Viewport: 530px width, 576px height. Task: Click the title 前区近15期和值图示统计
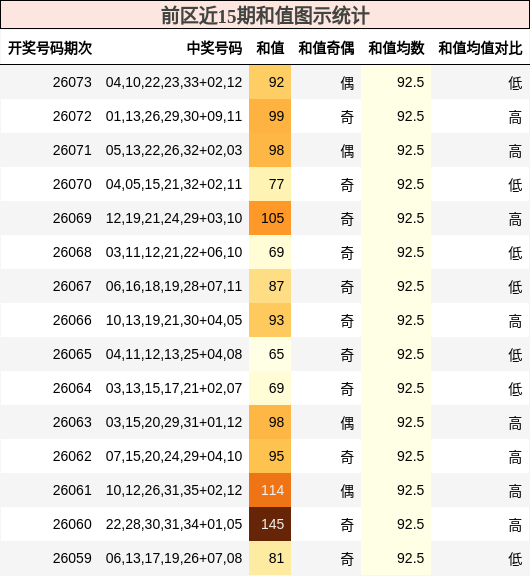click(265, 15)
